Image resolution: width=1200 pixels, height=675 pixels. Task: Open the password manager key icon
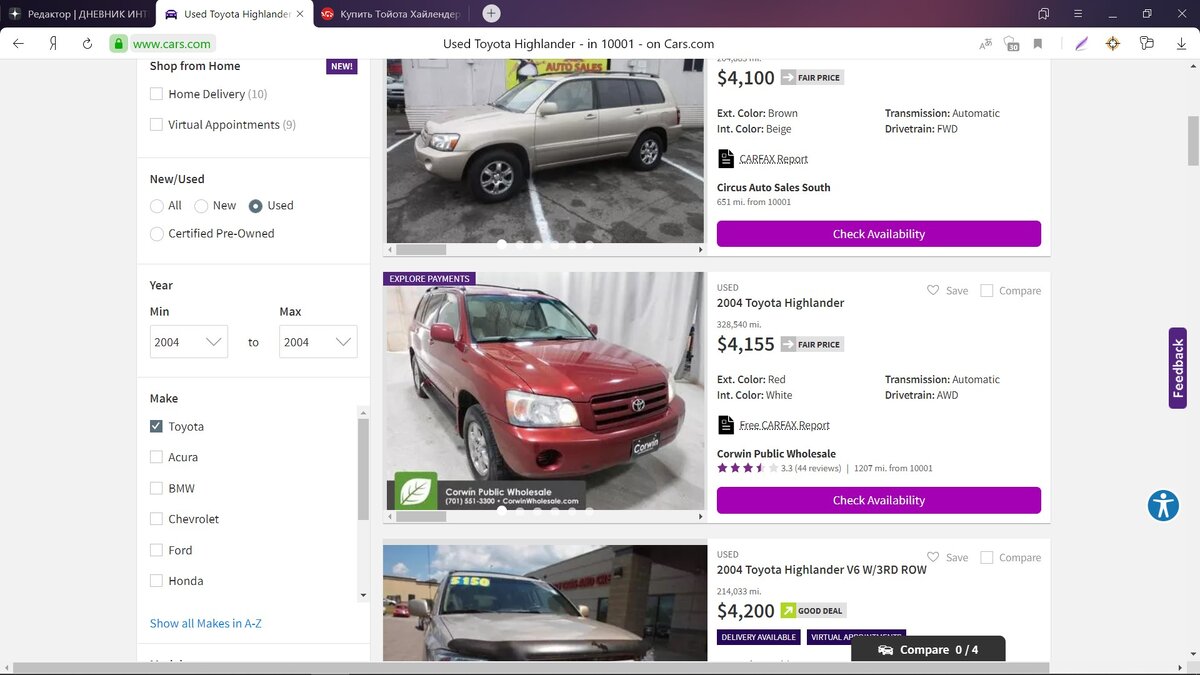1147,43
